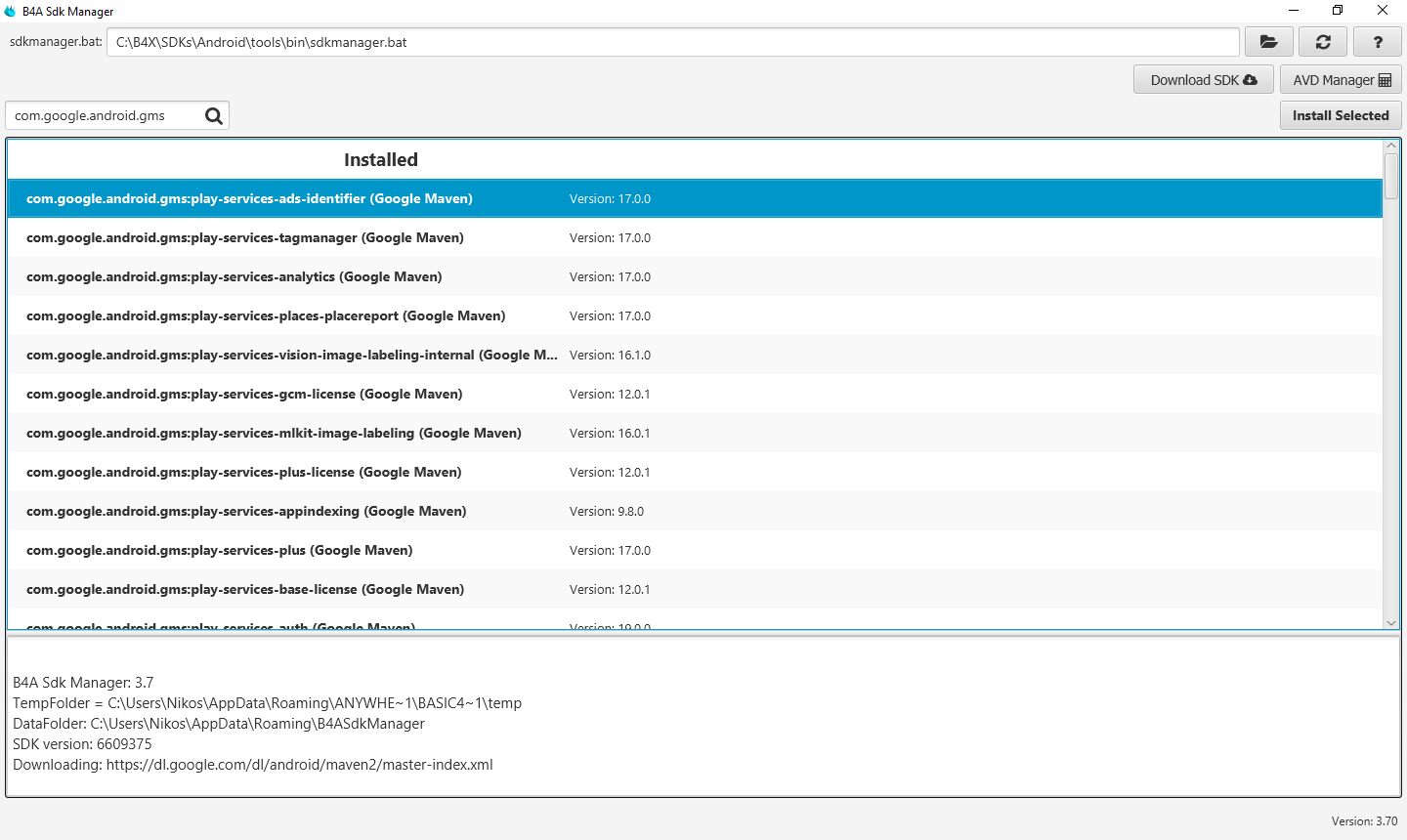Click the Installed section header

381,160
